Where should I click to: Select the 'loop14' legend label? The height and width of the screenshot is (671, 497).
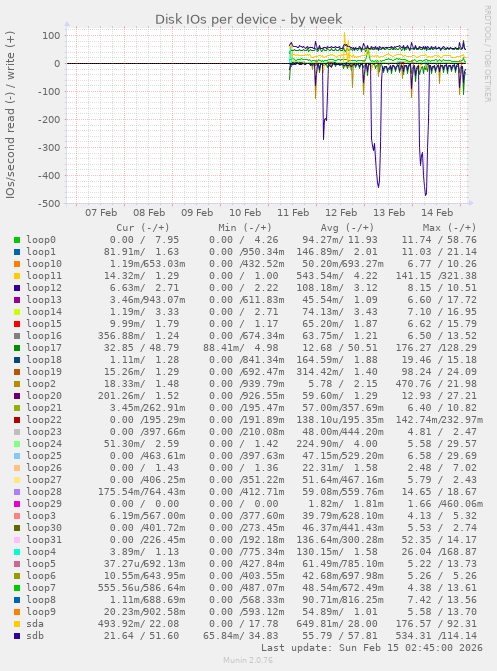44,312
